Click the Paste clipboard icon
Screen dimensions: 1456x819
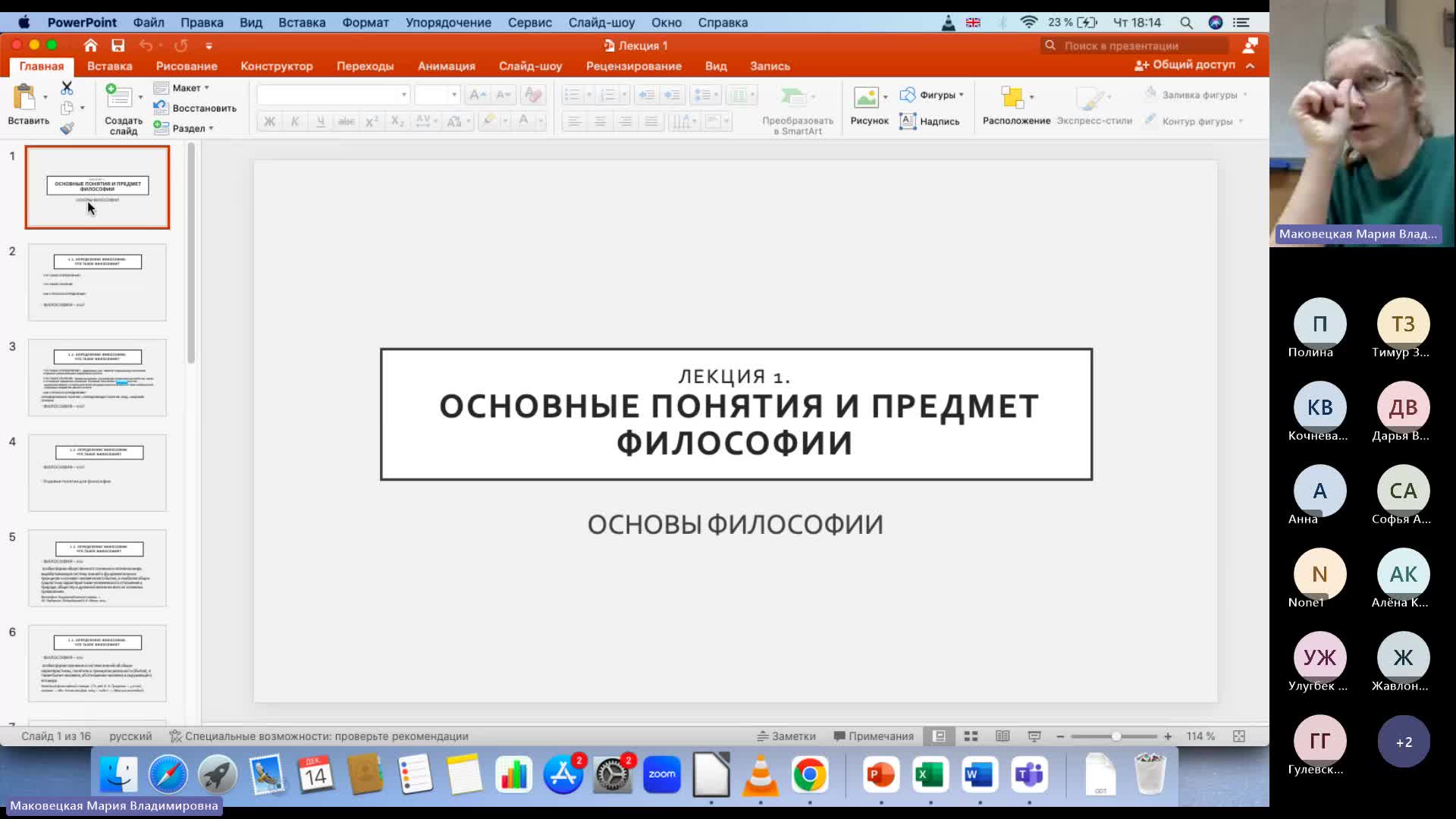pos(24,98)
